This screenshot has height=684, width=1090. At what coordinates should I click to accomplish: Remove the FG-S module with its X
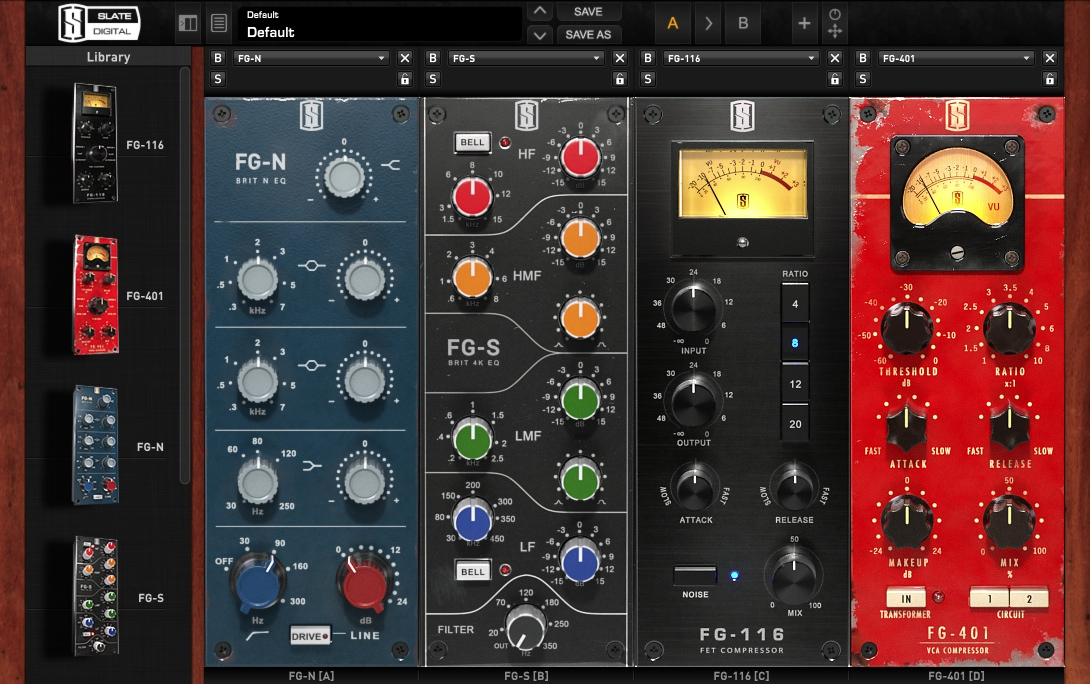coord(620,58)
